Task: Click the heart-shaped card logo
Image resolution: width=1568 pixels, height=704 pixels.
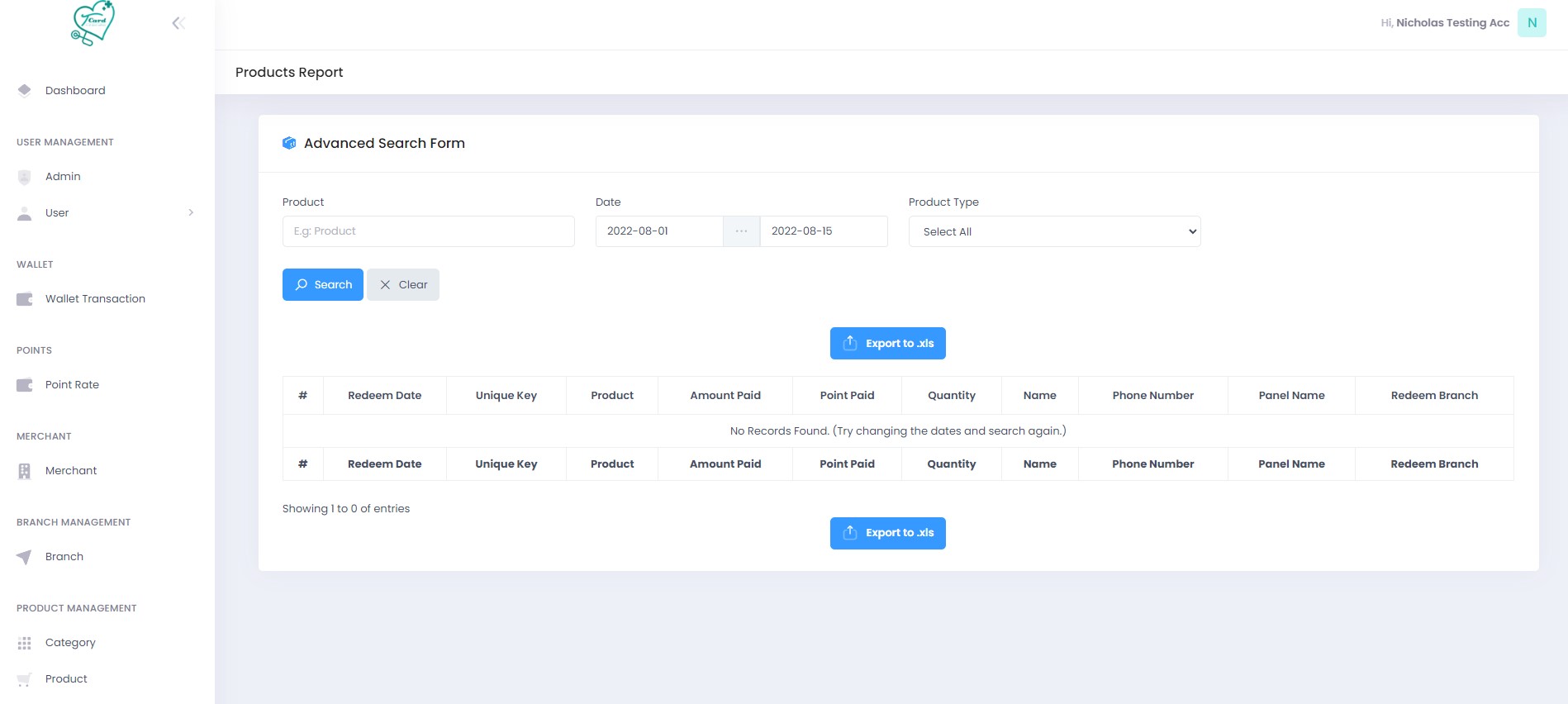Action: (93, 23)
